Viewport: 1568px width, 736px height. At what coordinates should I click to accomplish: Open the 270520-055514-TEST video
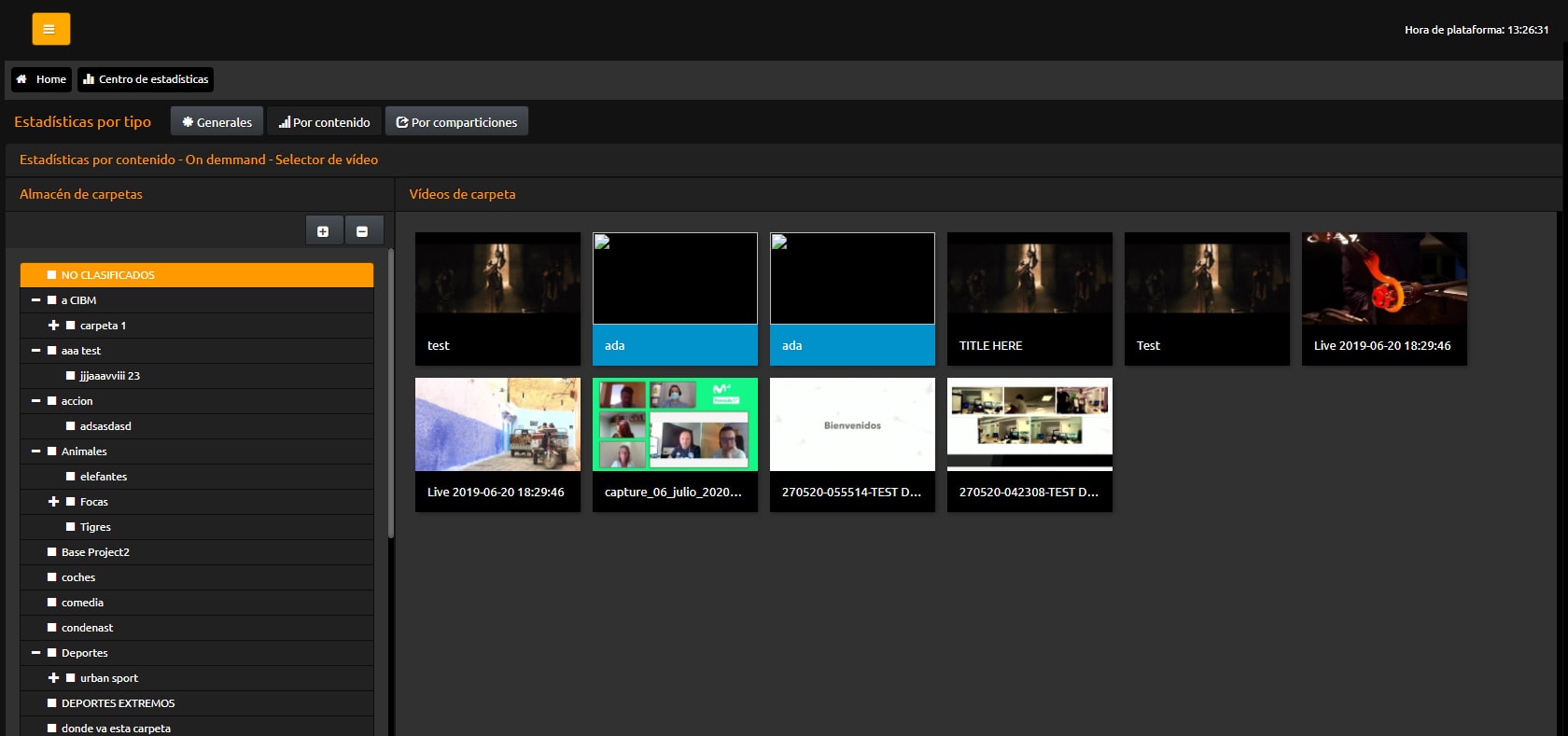pyautogui.click(x=852, y=445)
